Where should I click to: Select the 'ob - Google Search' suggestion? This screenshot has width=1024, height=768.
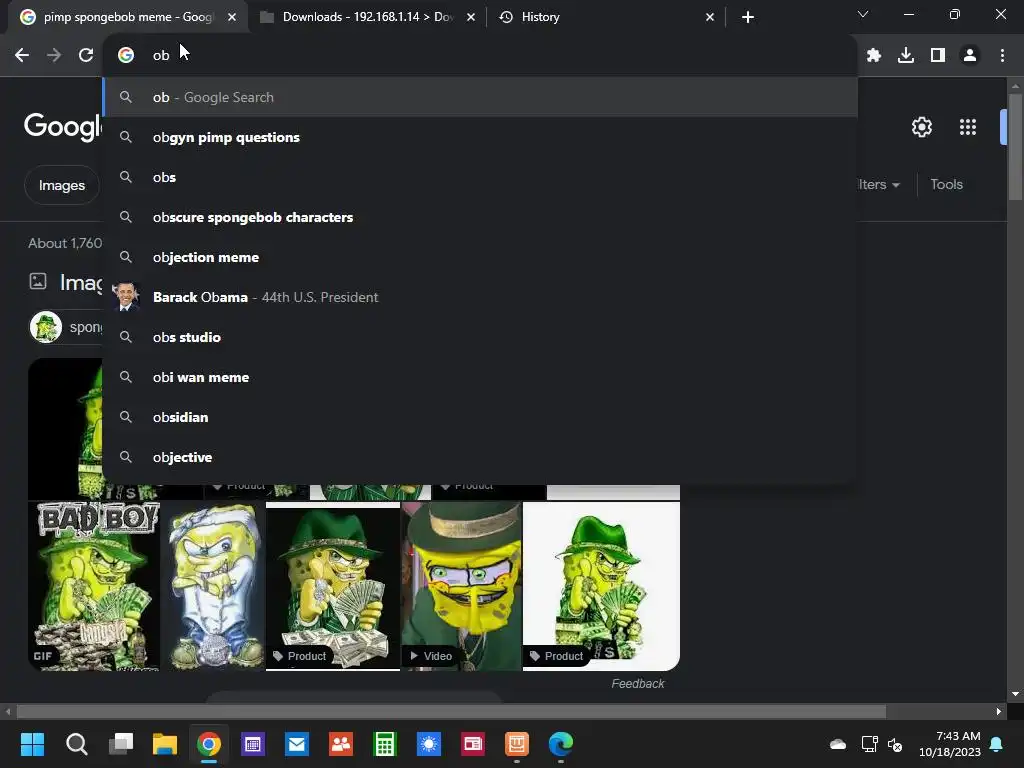480,97
